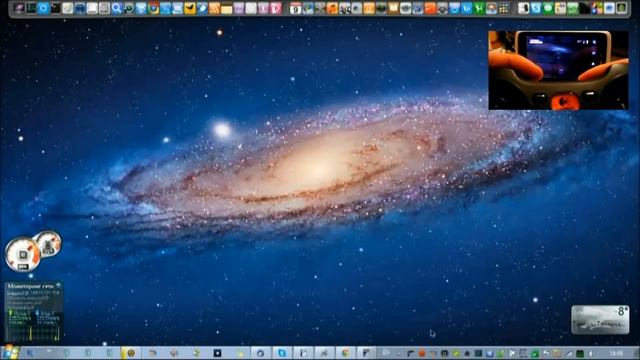Click the Windows Start orb
Screen dimensions: 640x360
[x=10, y=352]
